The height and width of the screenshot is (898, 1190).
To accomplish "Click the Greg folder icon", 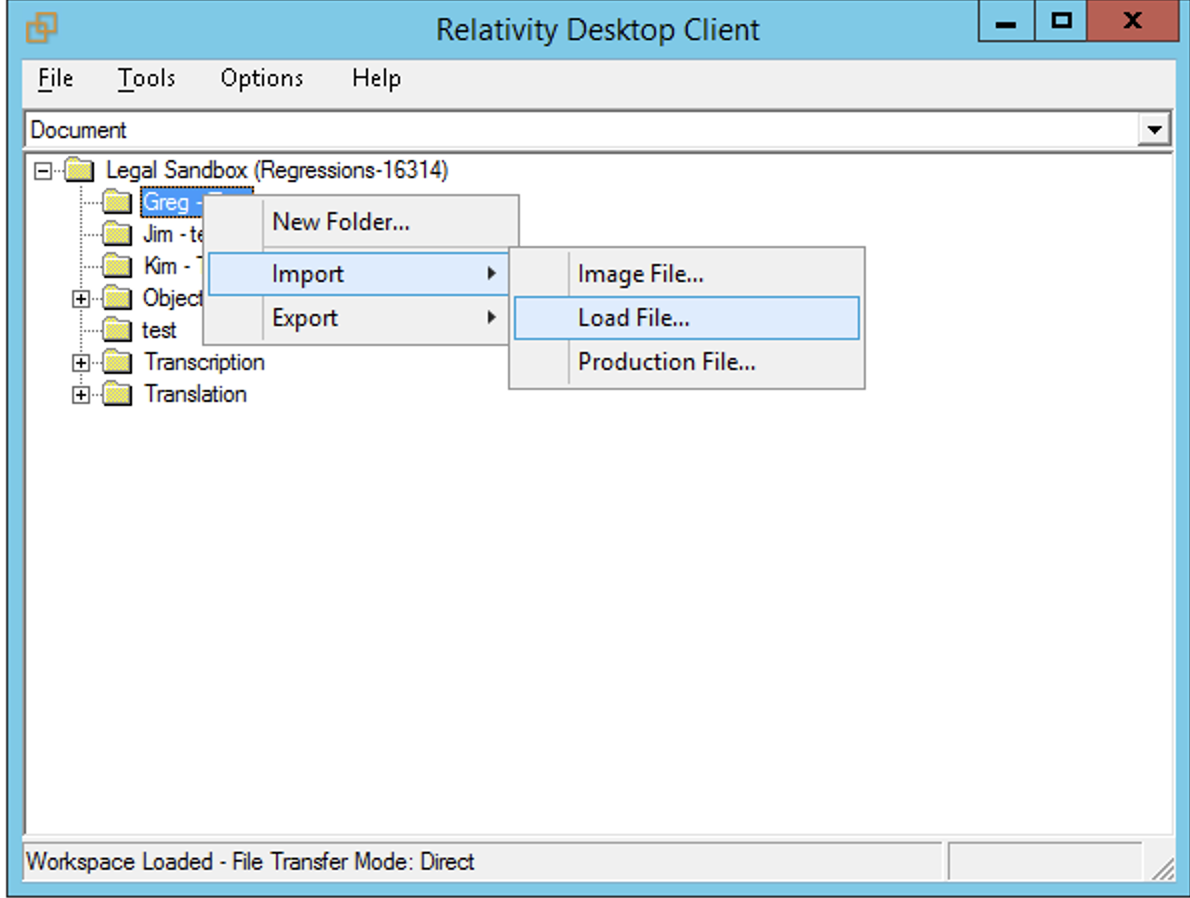I will (x=116, y=202).
